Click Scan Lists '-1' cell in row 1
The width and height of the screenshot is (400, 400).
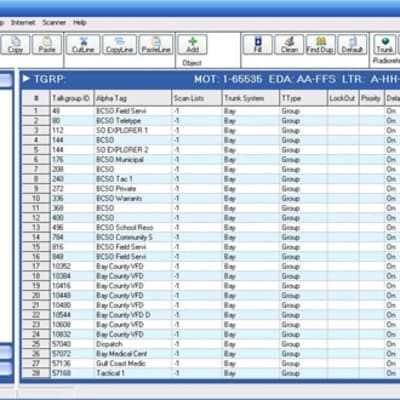tap(197, 111)
